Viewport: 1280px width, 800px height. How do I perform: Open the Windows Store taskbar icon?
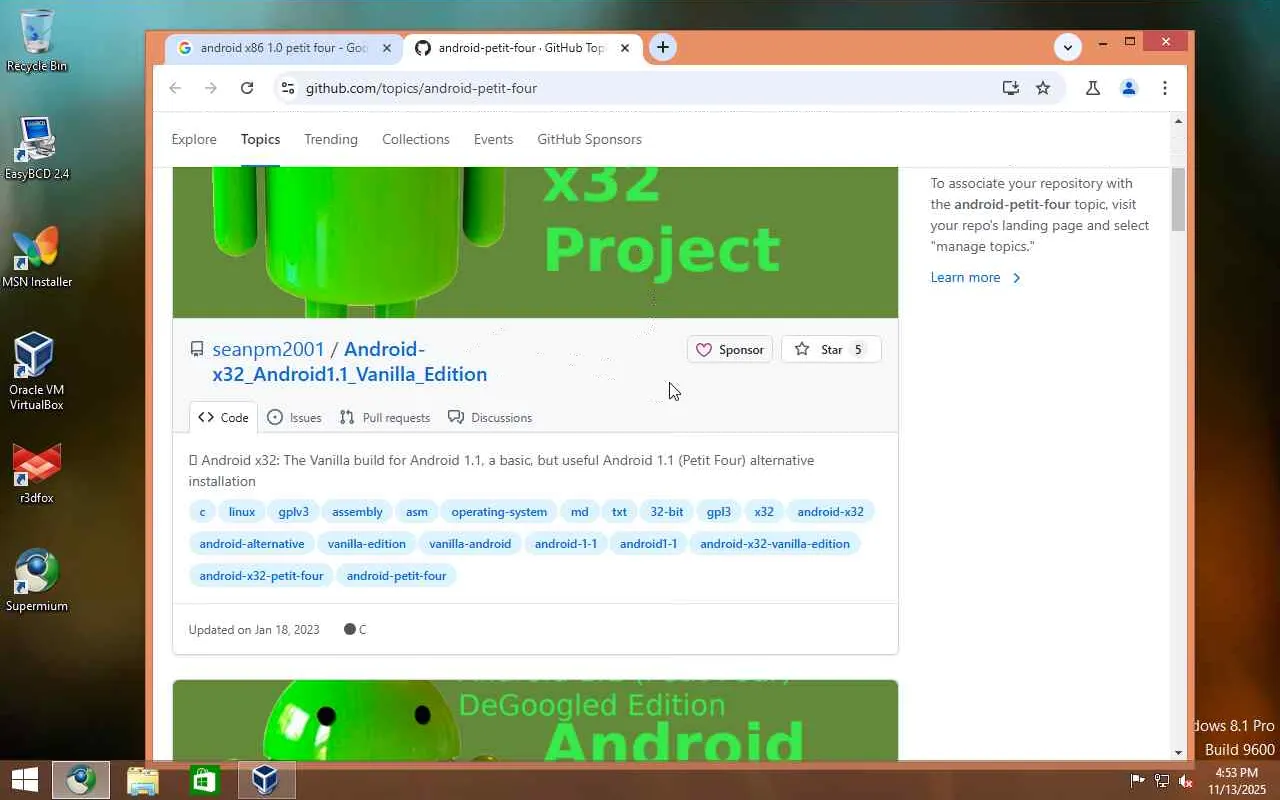point(204,780)
